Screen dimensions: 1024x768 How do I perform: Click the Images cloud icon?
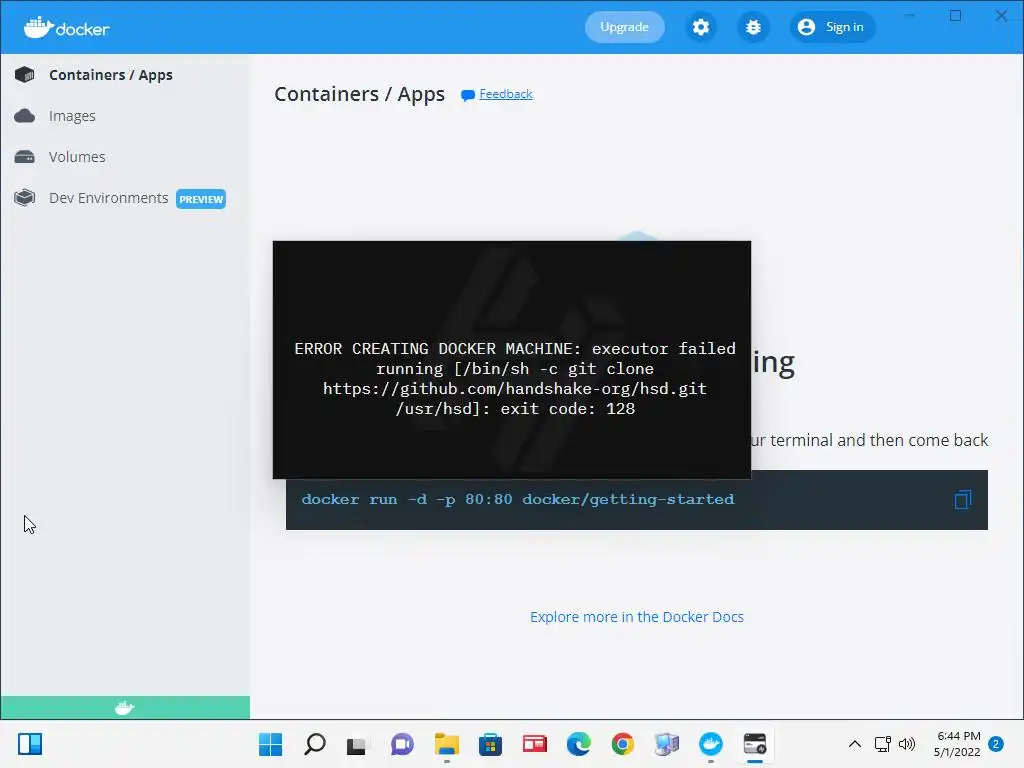[25, 116]
